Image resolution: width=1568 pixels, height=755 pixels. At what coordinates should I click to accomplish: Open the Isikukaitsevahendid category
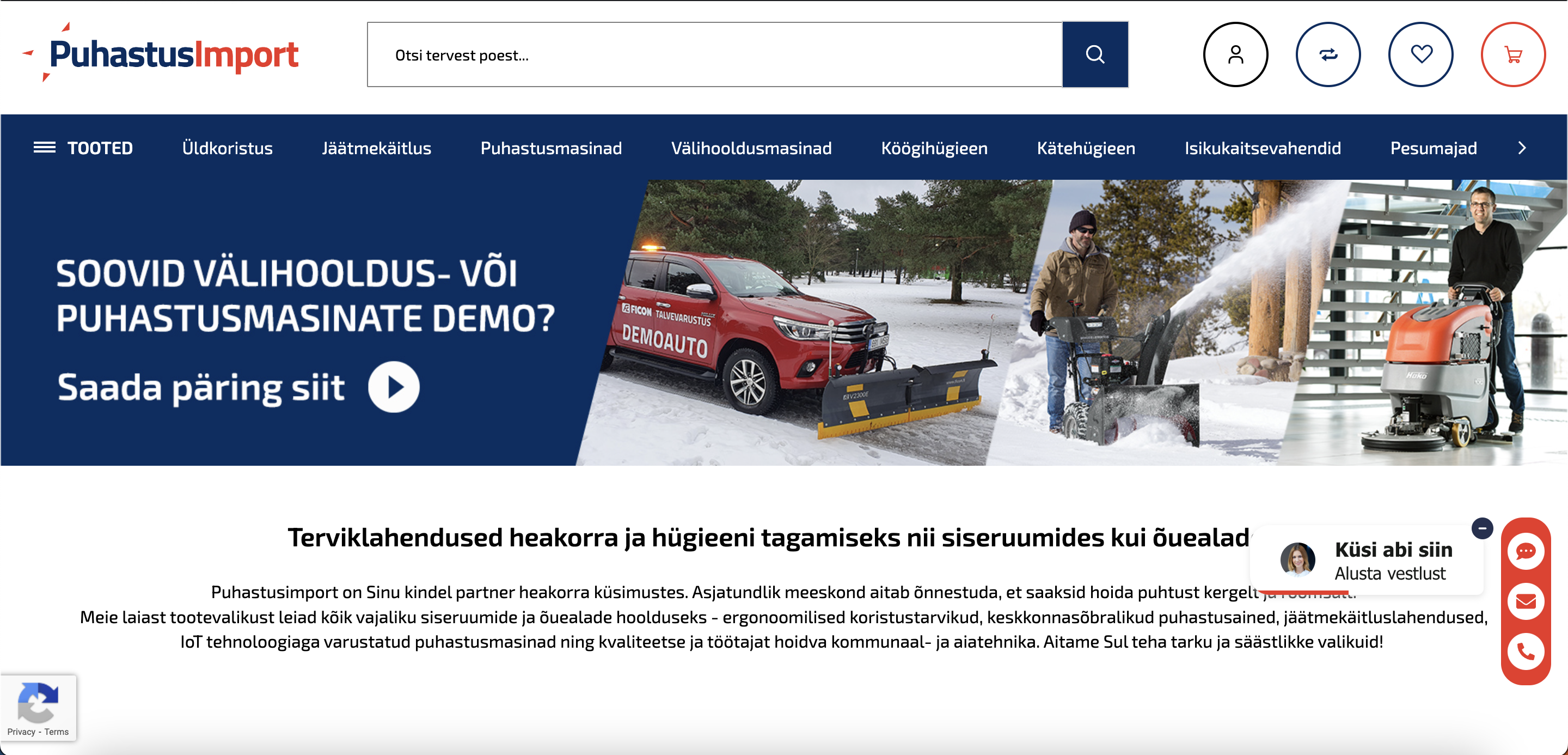pos(1263,148)
